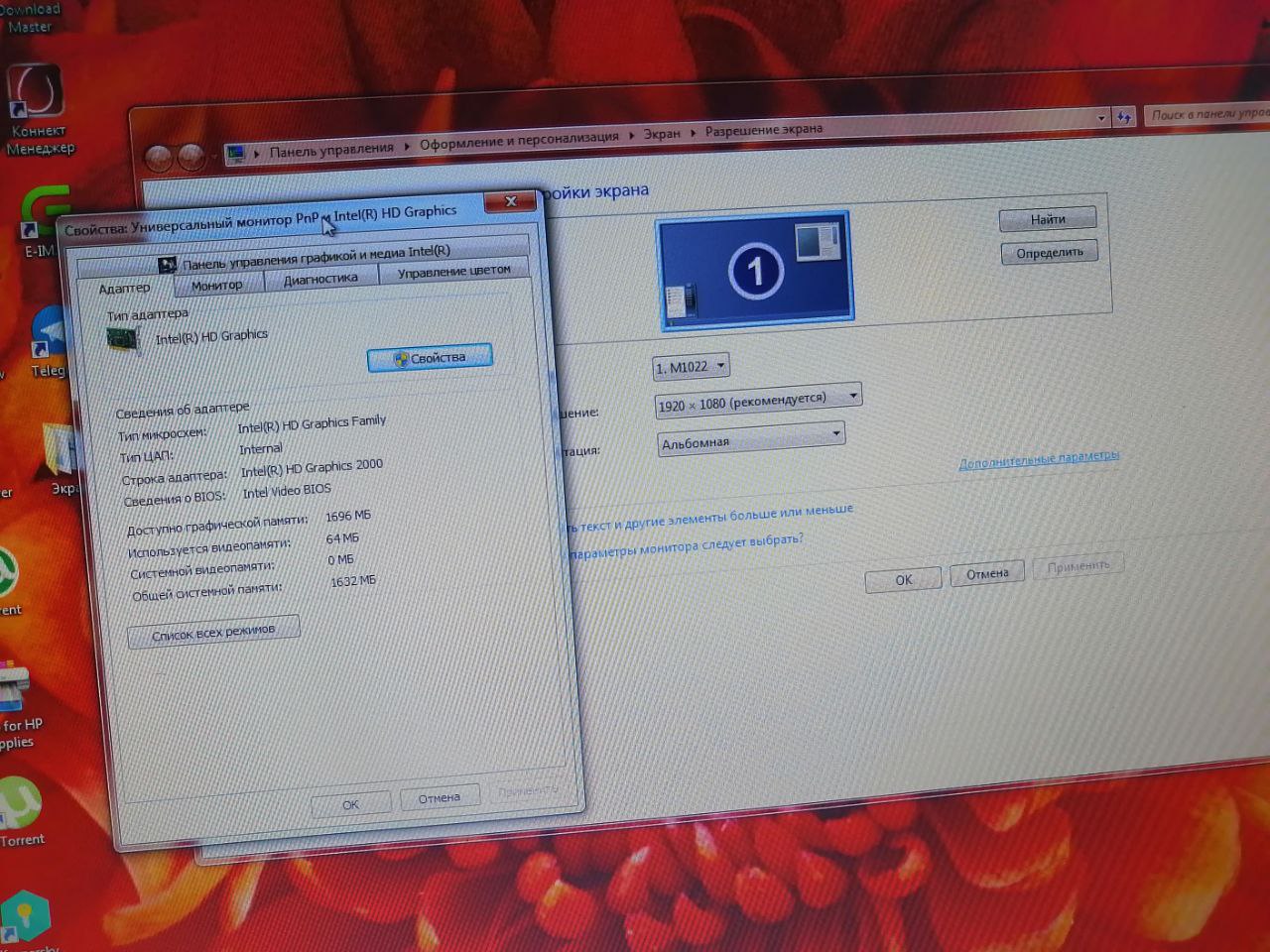
Task: Open Дополнительные параметры link
Action: pos(1039,460)
